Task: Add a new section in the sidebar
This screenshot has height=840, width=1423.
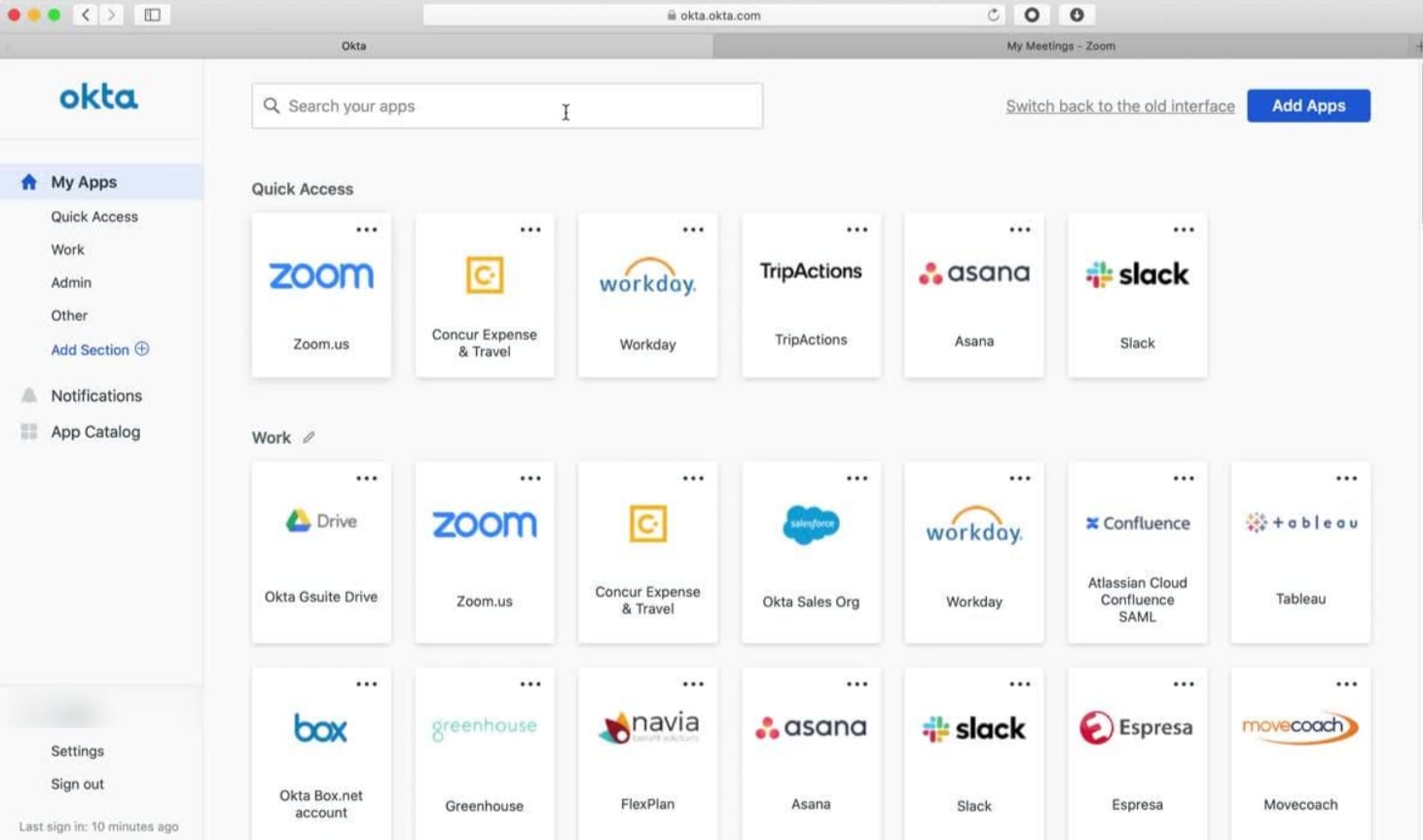Action: pyautogui.click(x=100, y=349)
